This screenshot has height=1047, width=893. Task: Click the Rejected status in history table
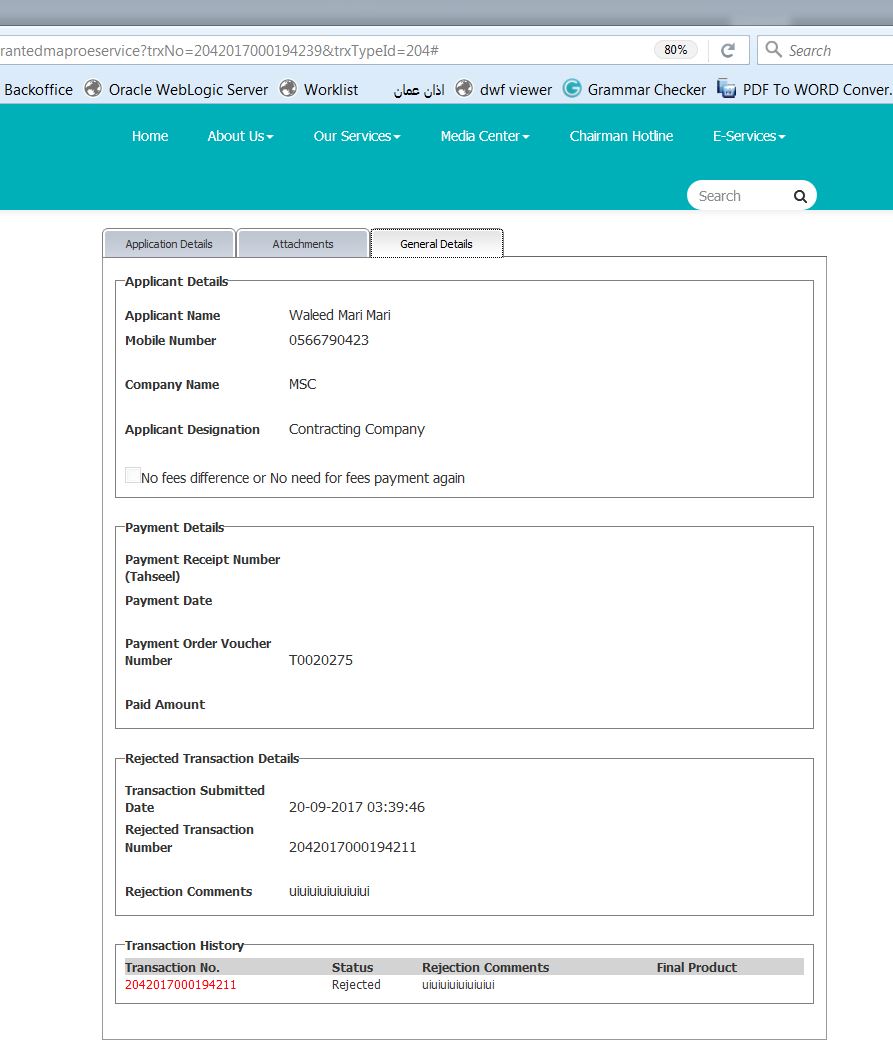(356, 985)
